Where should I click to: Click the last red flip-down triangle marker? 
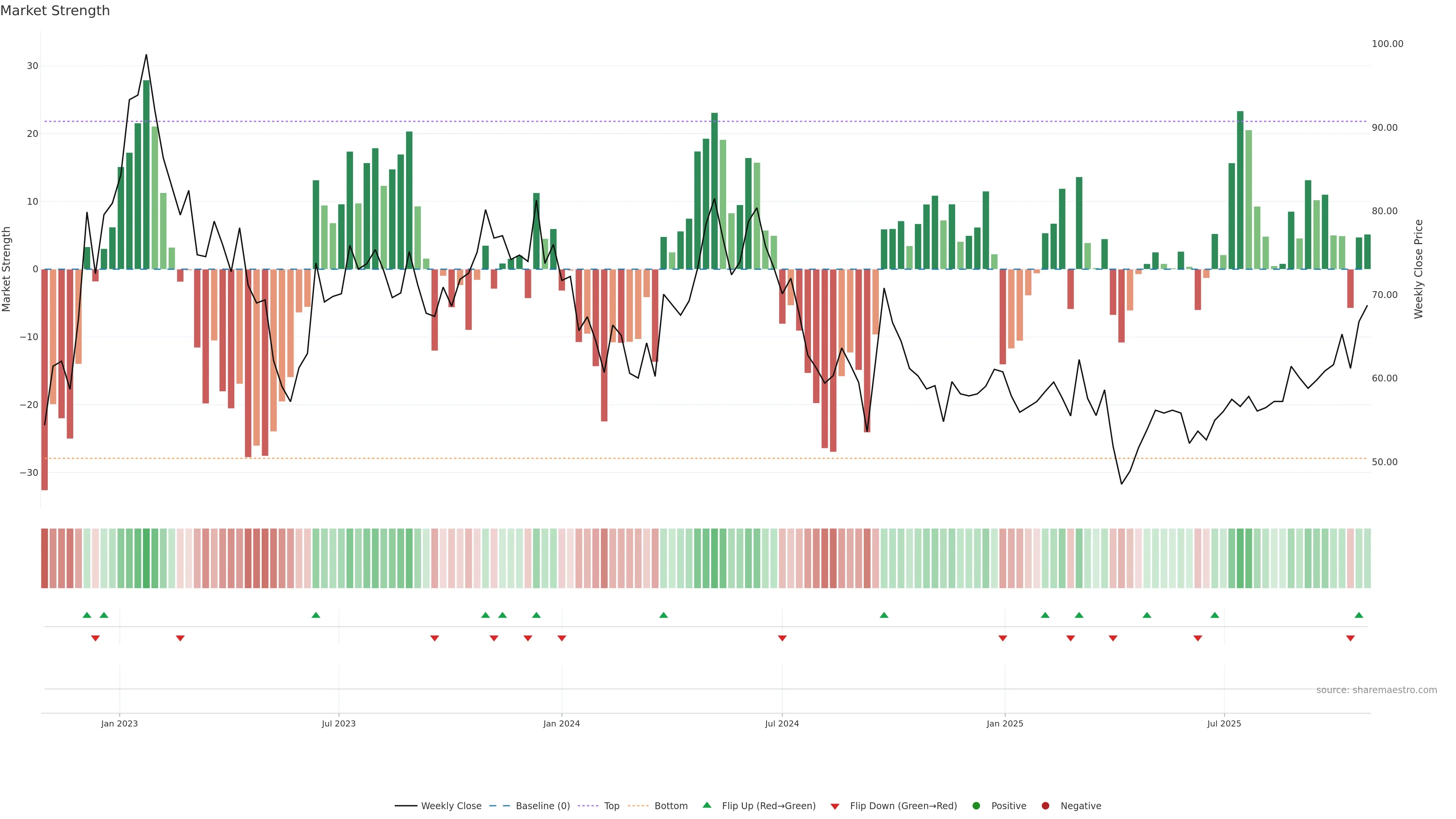click(1350, 638)
